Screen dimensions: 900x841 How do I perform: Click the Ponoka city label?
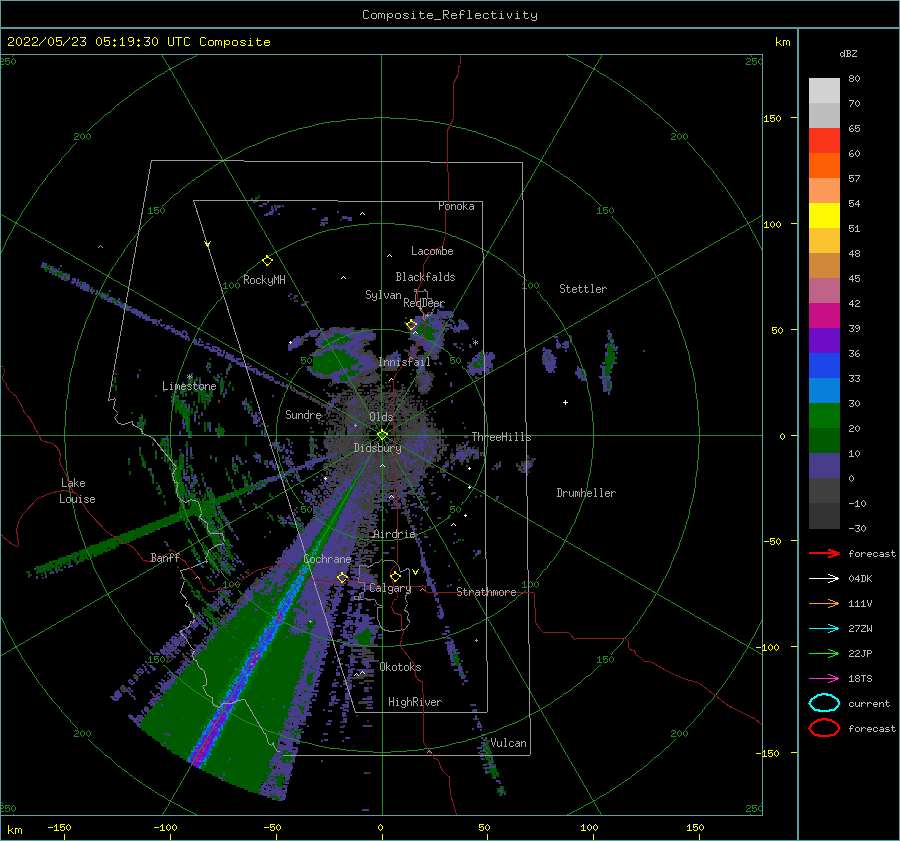click(x=456, y=206)
